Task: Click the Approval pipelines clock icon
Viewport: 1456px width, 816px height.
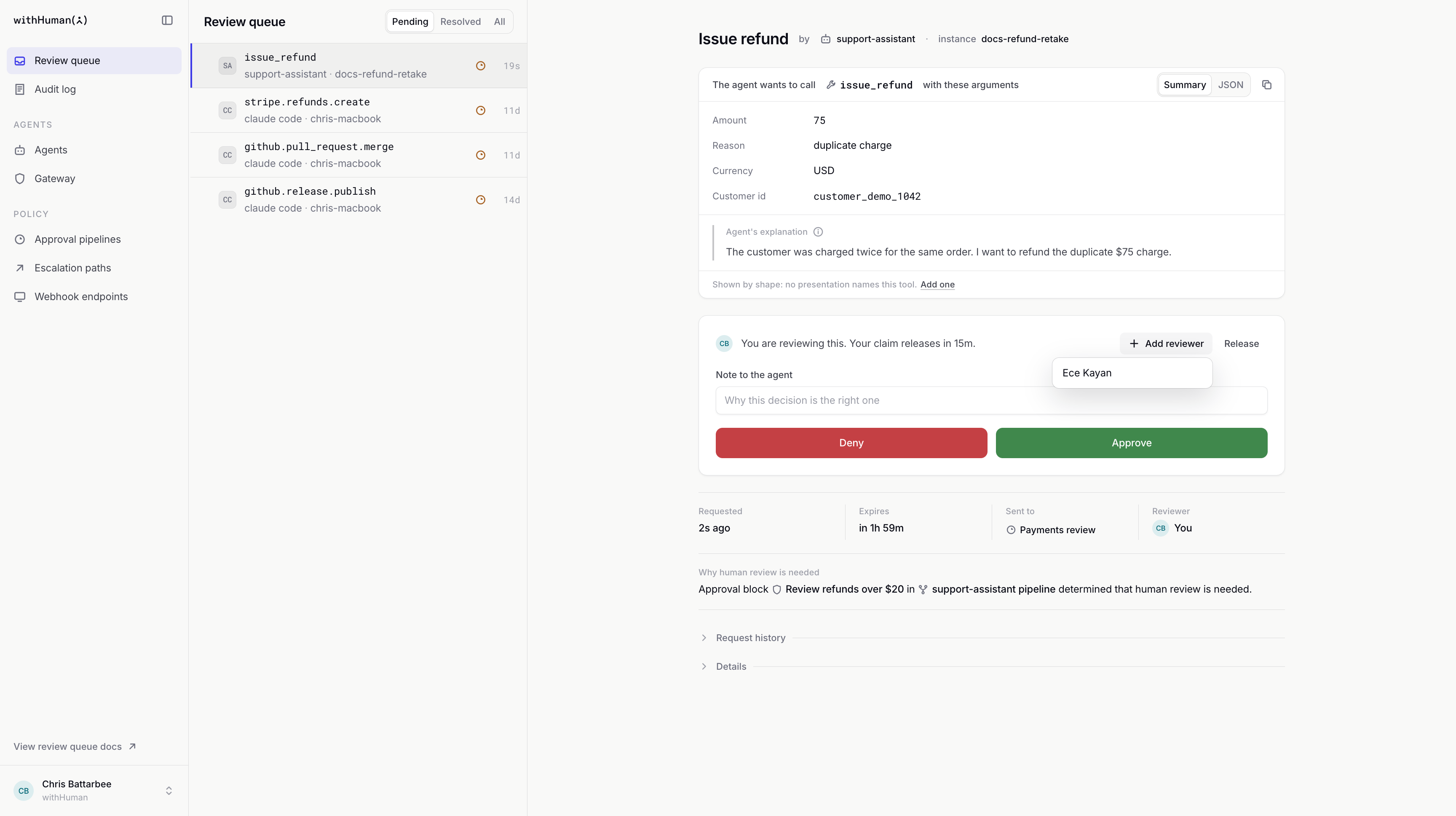Action: [x=20, y=239]
